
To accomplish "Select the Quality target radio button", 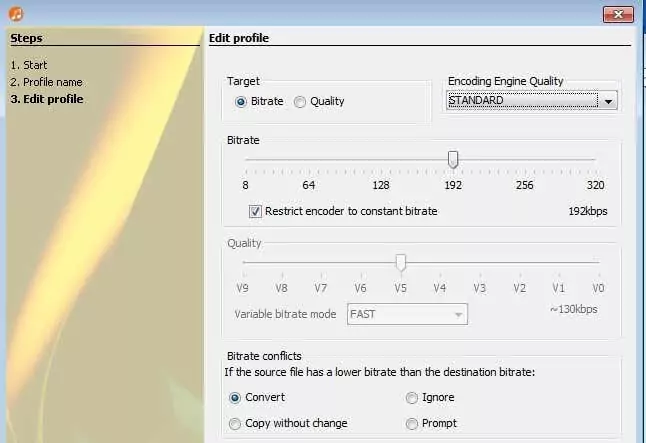I will 300,101.
